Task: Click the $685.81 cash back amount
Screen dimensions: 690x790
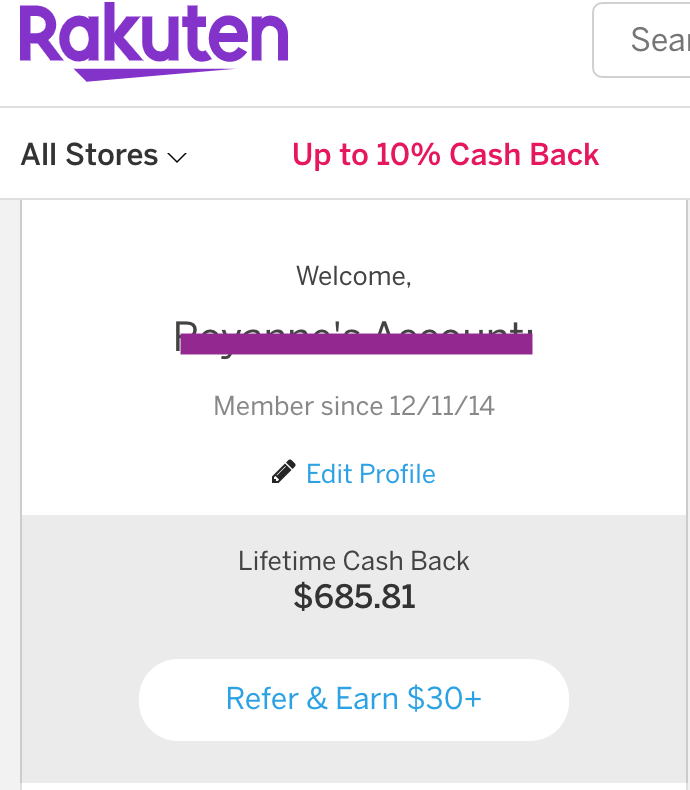Action: [x=354, y=597]
